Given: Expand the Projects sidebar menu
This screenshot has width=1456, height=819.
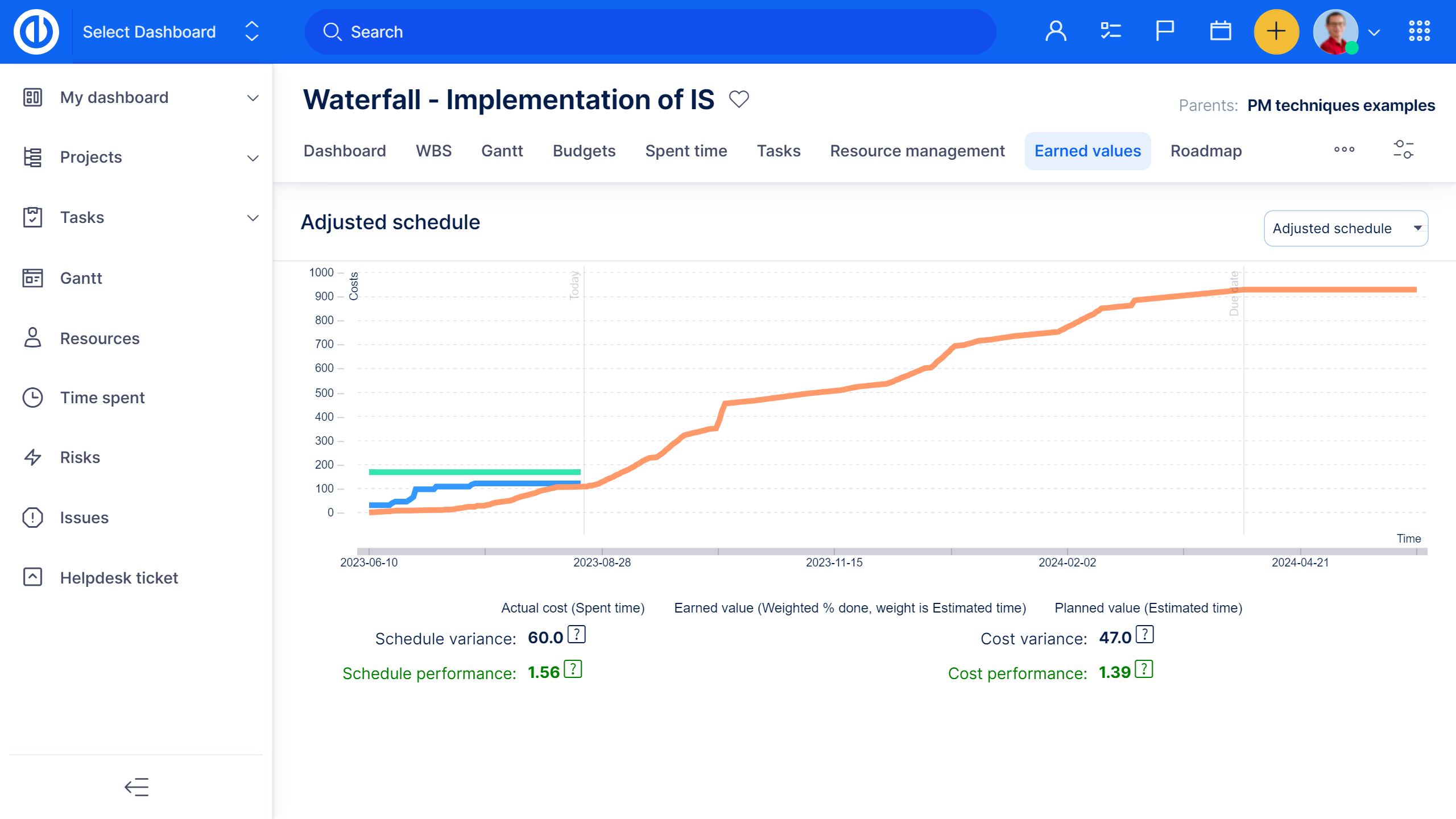Looking at the screenshot, I should click(253, 158).
